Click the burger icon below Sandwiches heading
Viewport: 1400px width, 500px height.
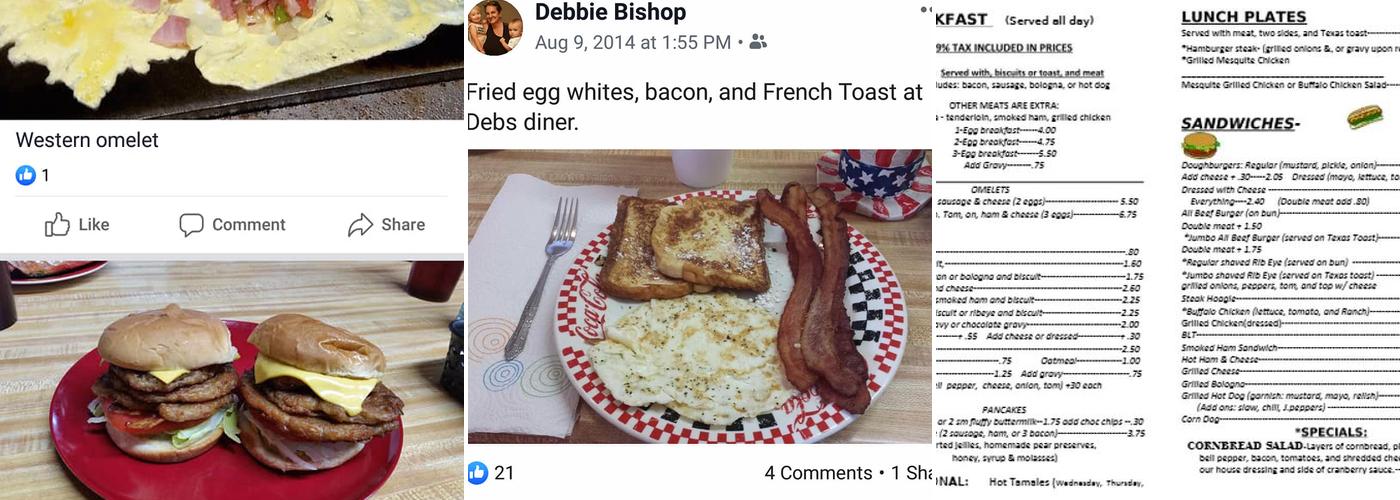pyautogui.click(x=1200, y=145)
